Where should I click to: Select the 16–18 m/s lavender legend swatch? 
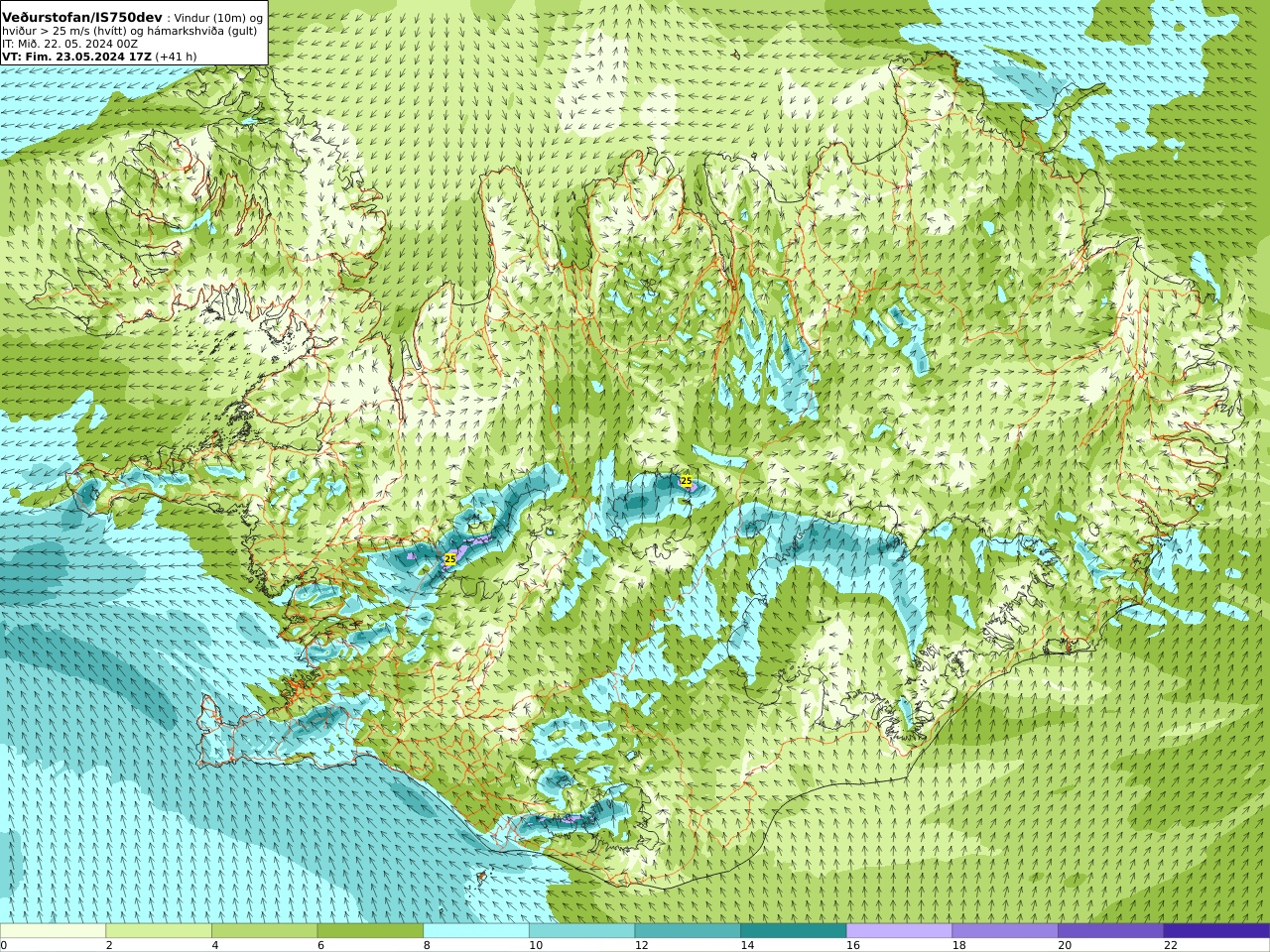point(899,931)
